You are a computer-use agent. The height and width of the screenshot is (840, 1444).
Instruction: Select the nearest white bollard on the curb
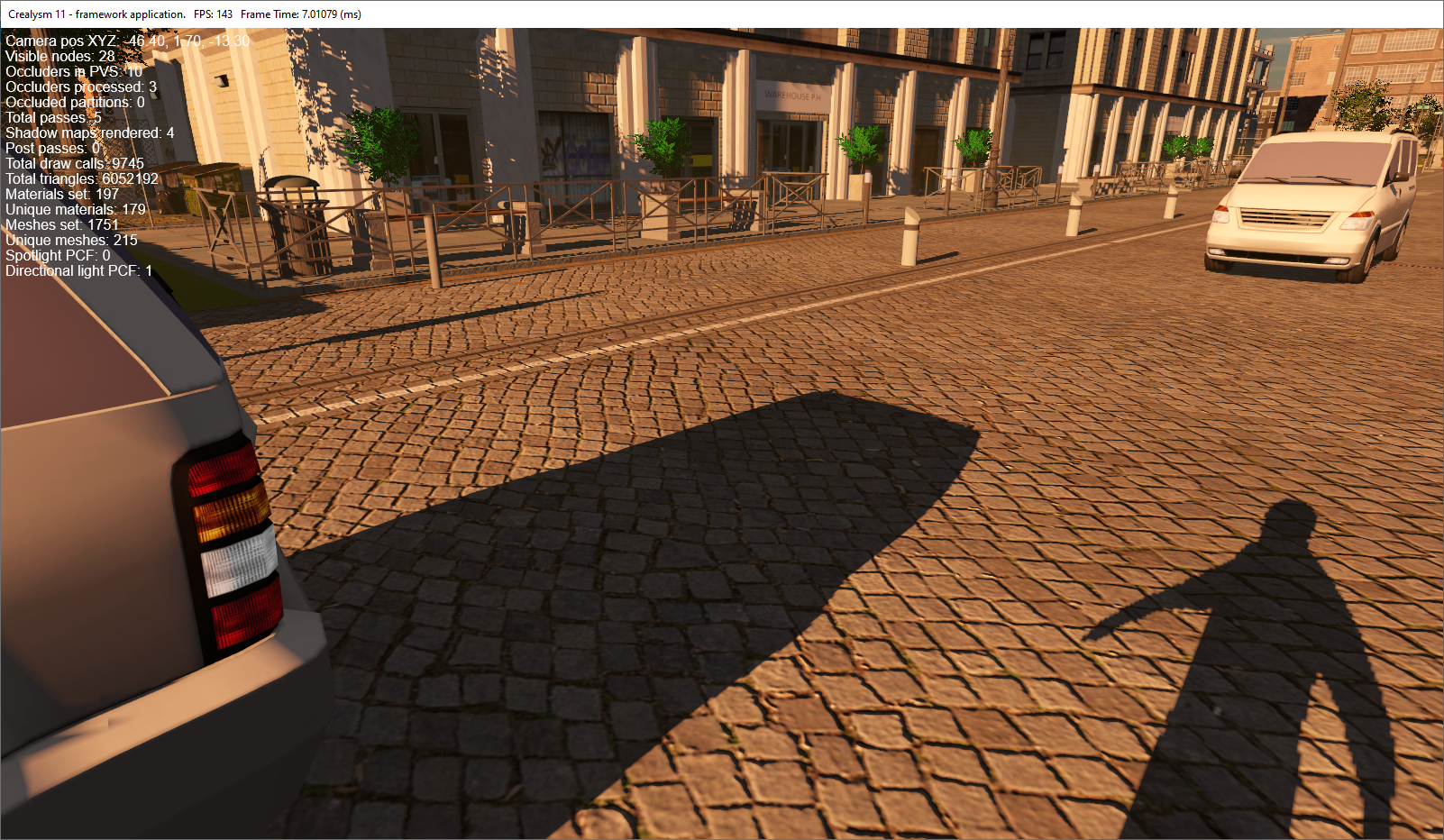[x=910, y=237]
